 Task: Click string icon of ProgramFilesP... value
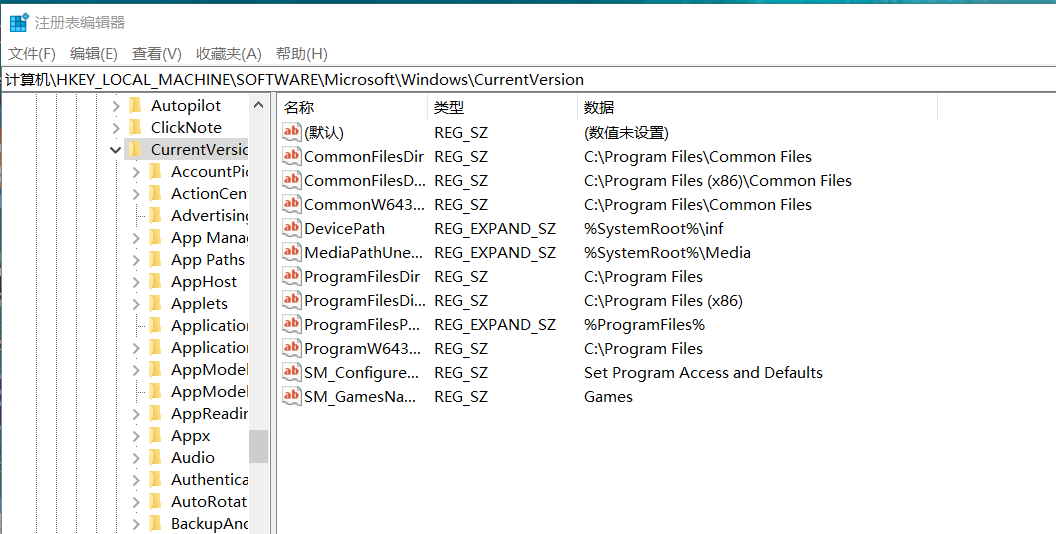pyautogui.click(x=292, y=325)
